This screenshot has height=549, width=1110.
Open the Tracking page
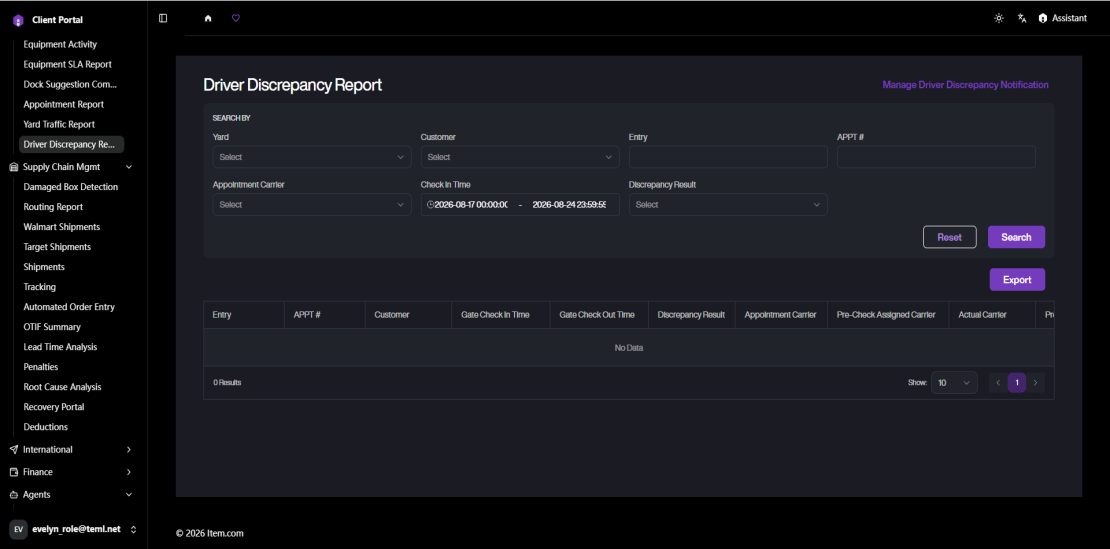coord(40,287)
